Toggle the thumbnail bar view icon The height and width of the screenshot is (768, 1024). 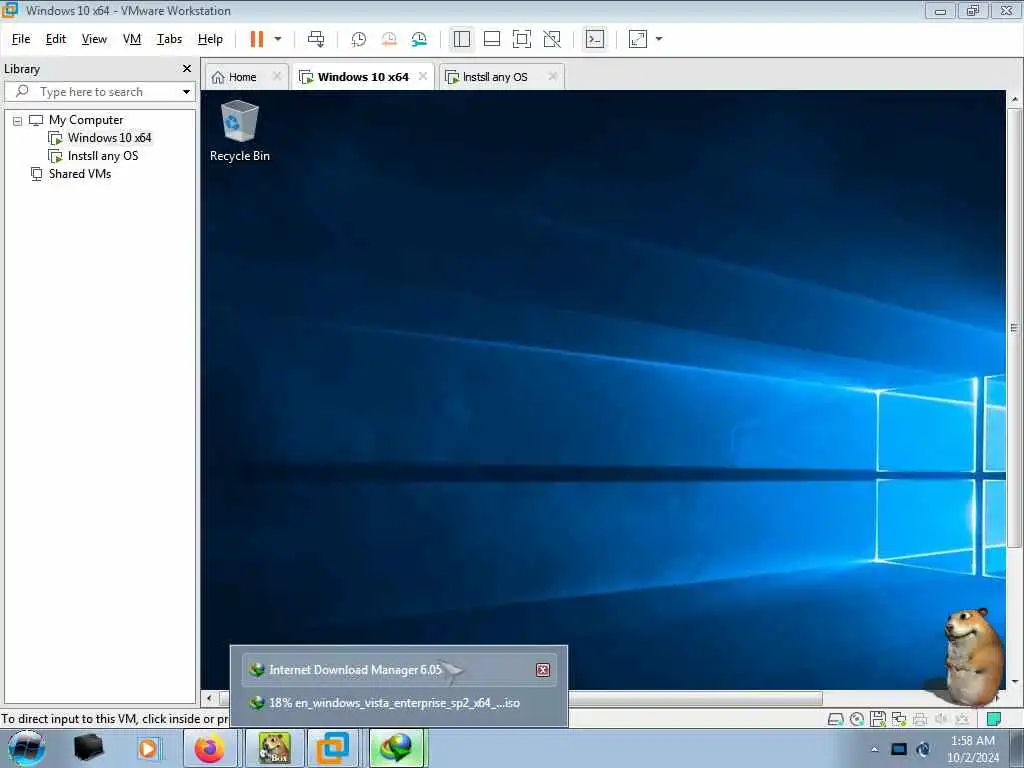coord(492,39)
